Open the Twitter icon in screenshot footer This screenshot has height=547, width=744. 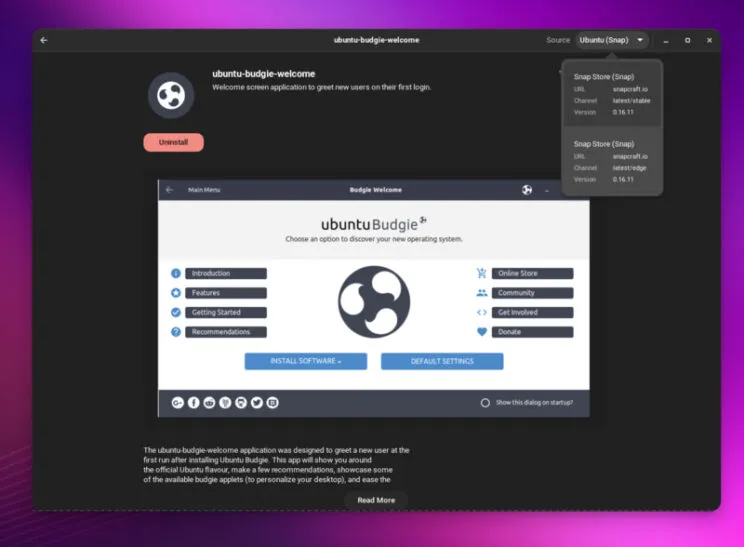(x=257, y=402)
